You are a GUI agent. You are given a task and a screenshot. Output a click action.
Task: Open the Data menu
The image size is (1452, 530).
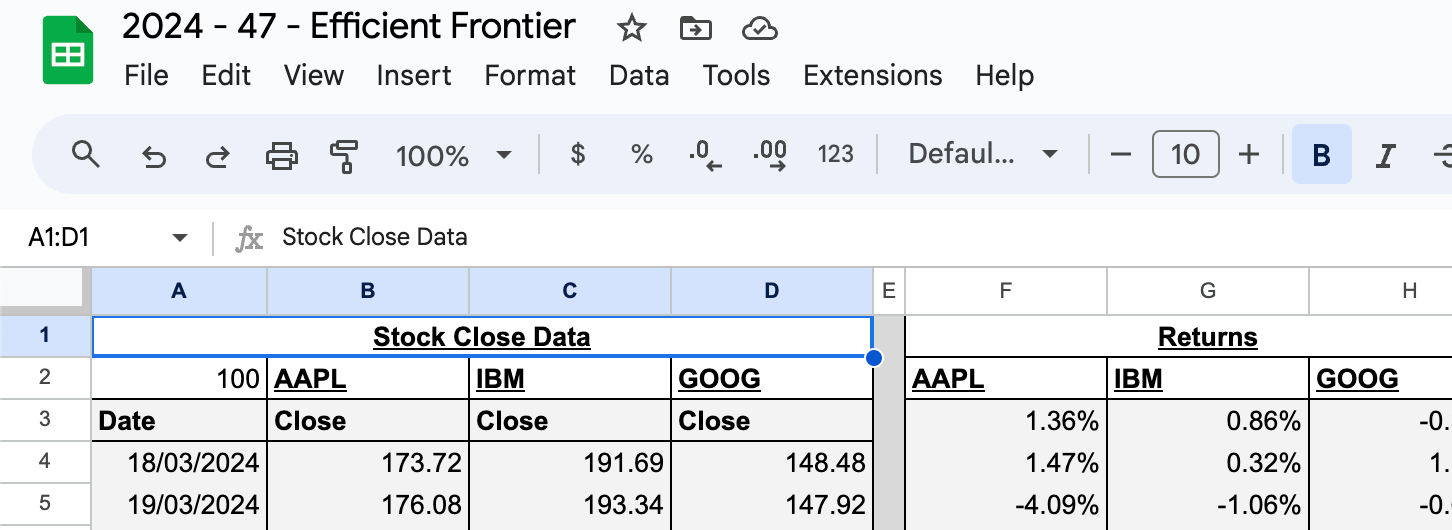(638, 76)
